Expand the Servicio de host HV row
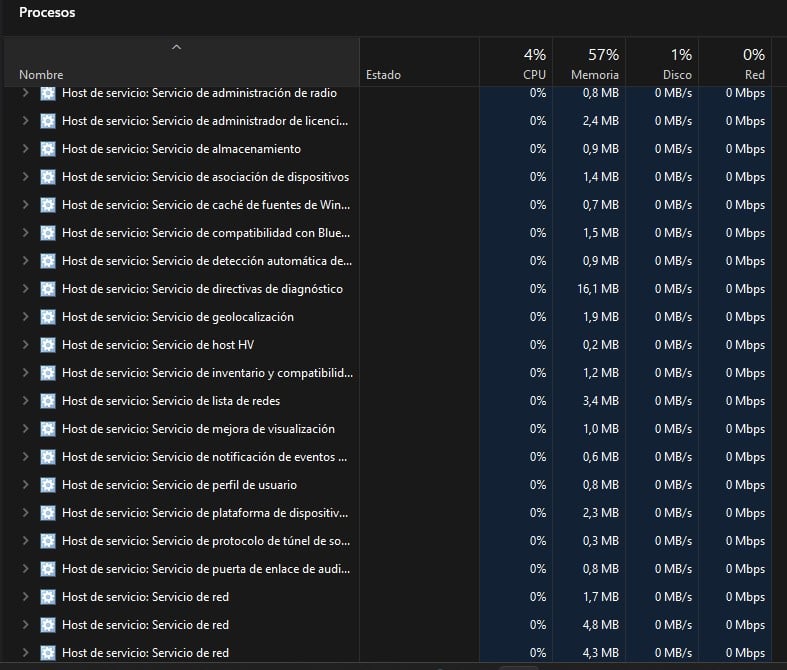 coord(25,345)
